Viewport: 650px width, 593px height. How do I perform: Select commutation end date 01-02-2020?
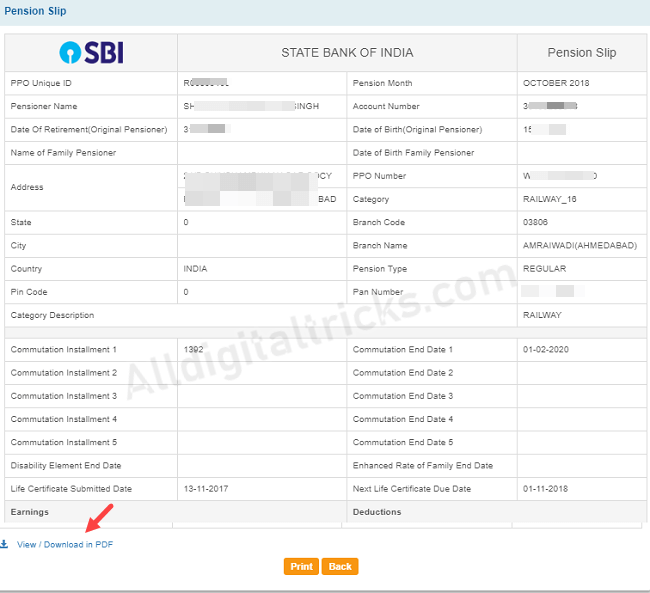coord(546,350)
